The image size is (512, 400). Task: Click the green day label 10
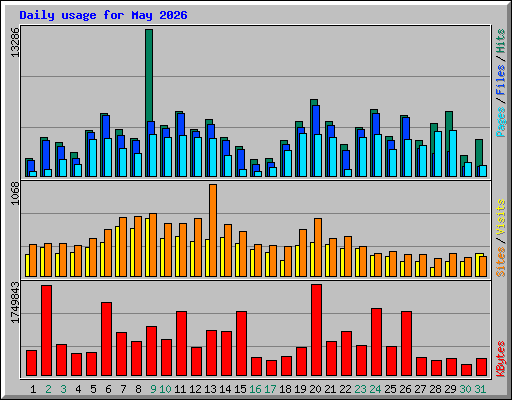165,389
